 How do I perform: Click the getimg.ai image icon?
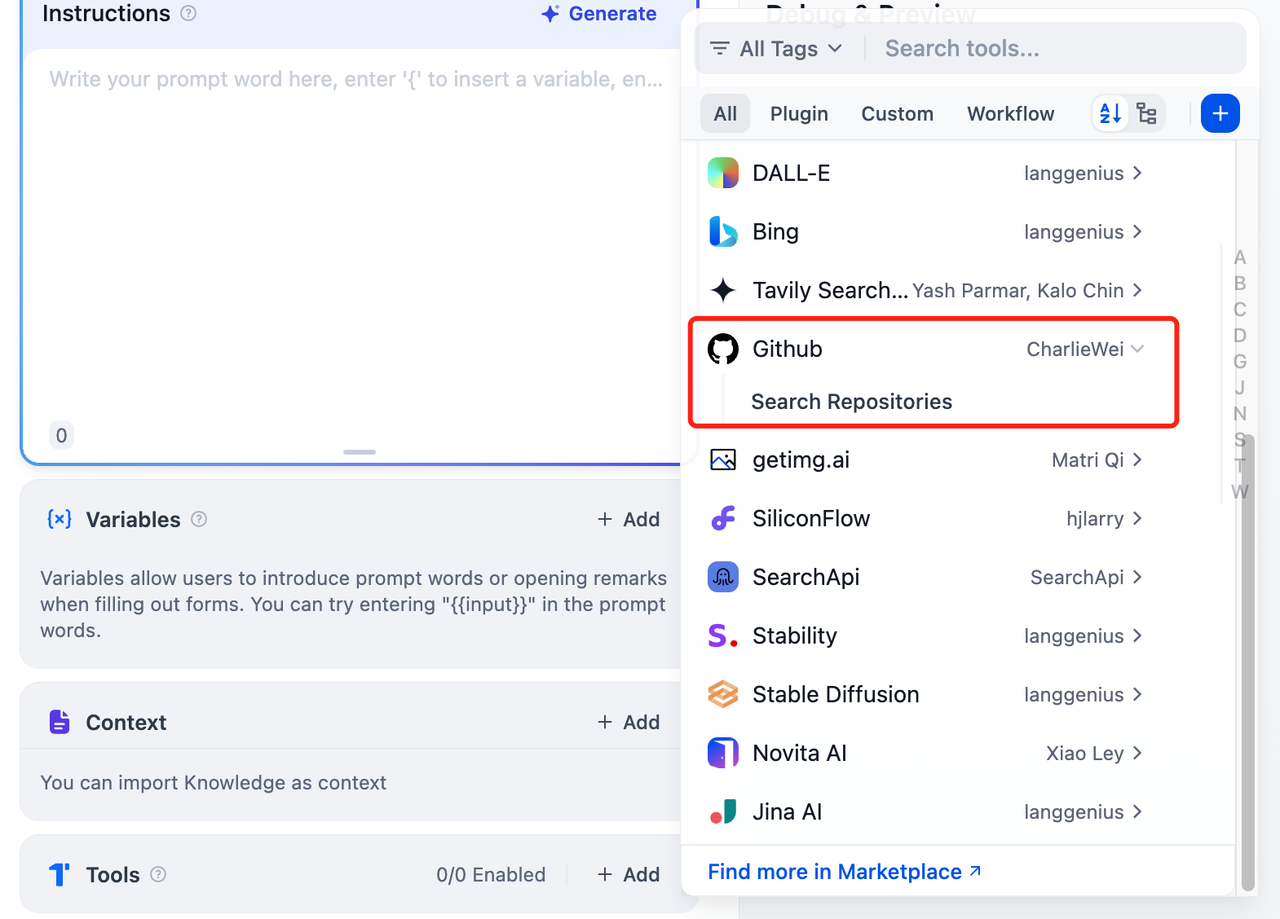[723, 460]
